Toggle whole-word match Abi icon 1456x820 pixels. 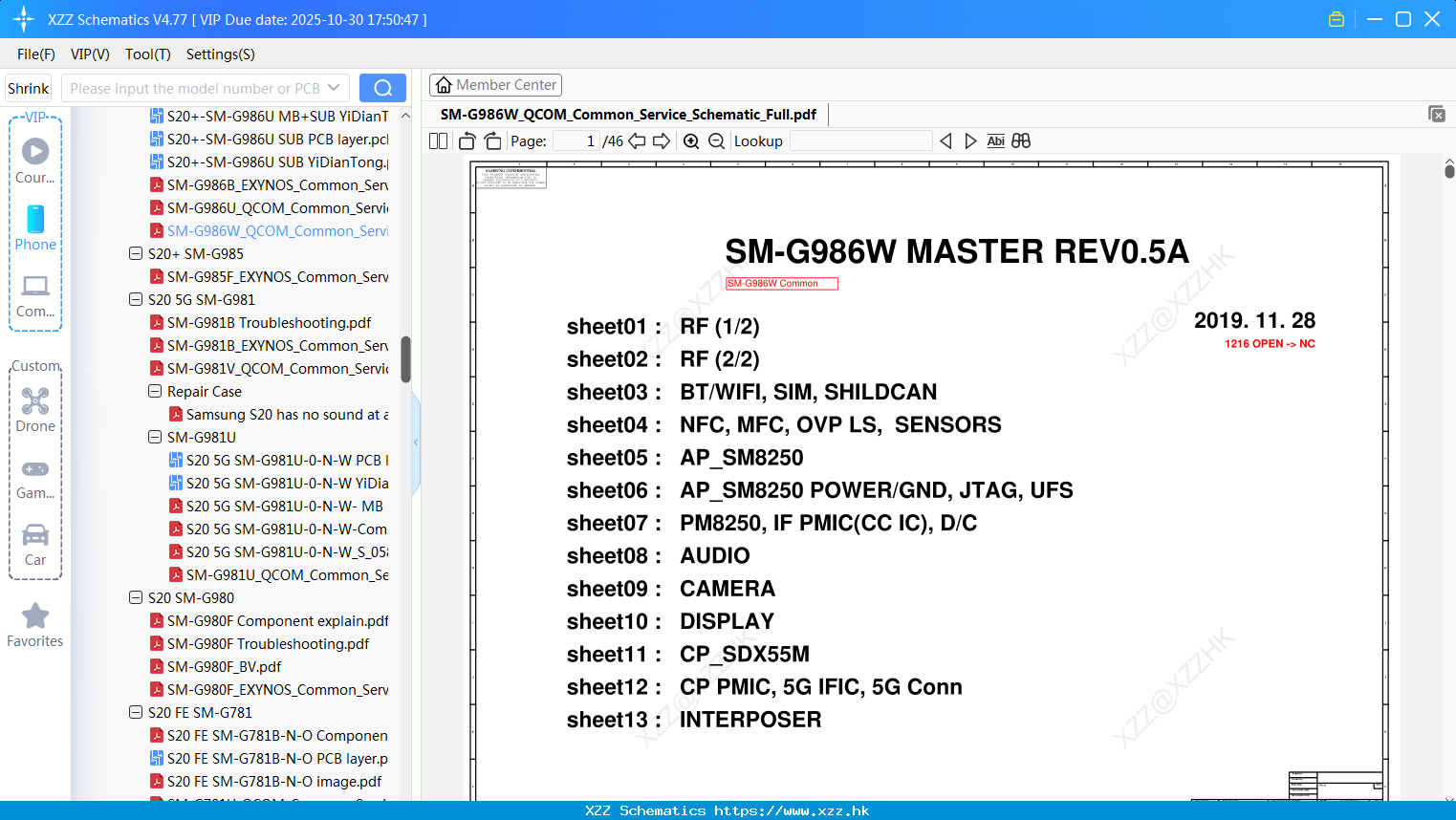[x=995, y=141]
